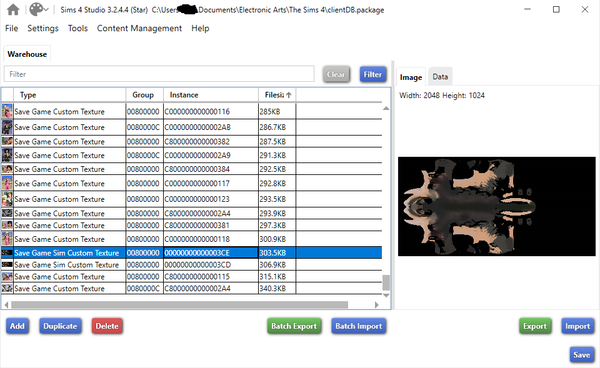Select thumbnail of row with instance C000000000000116

[7, 111]
